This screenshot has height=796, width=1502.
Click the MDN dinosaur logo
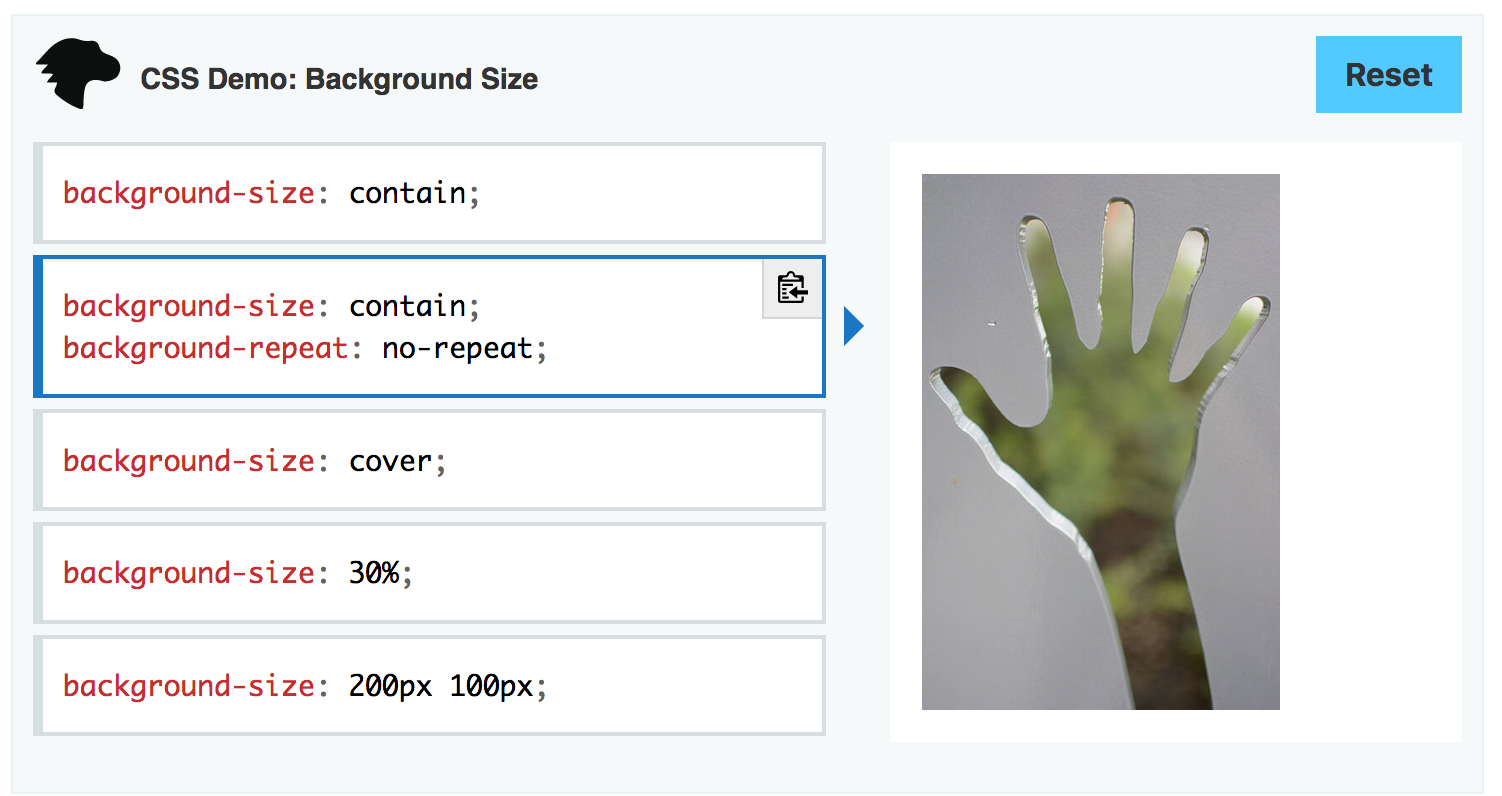[78, 75]
